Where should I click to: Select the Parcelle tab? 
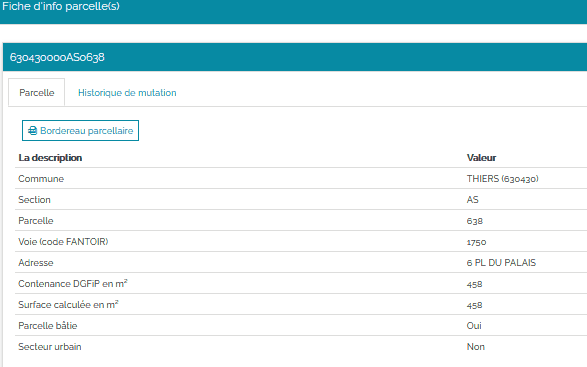[37, 92]
